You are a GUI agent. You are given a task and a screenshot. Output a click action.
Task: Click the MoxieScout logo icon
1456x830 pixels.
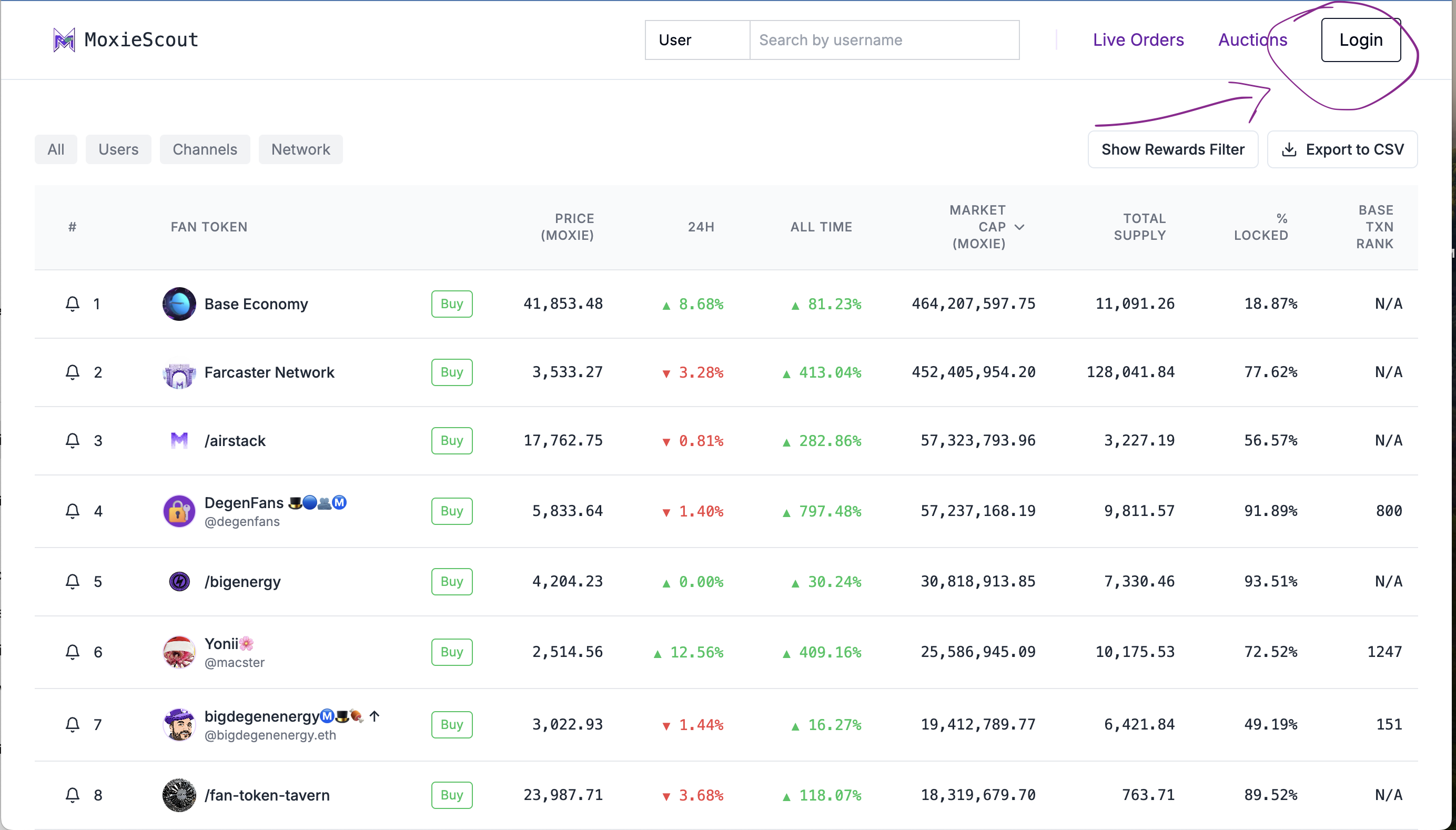pos(64,40)
